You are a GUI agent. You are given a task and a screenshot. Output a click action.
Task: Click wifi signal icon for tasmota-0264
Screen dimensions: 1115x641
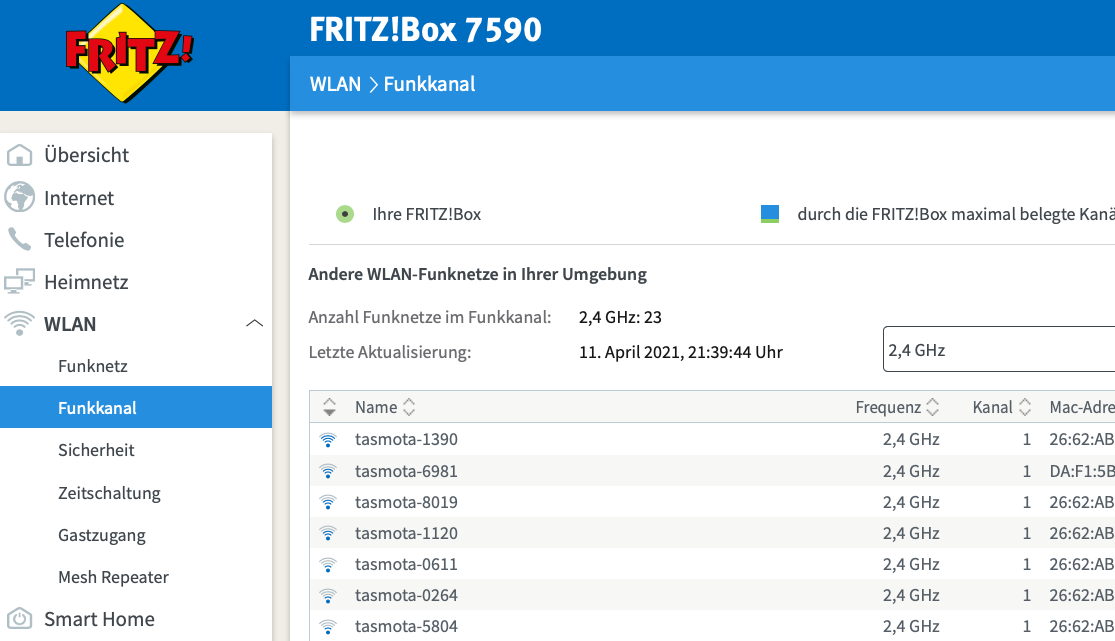point(328,595)
